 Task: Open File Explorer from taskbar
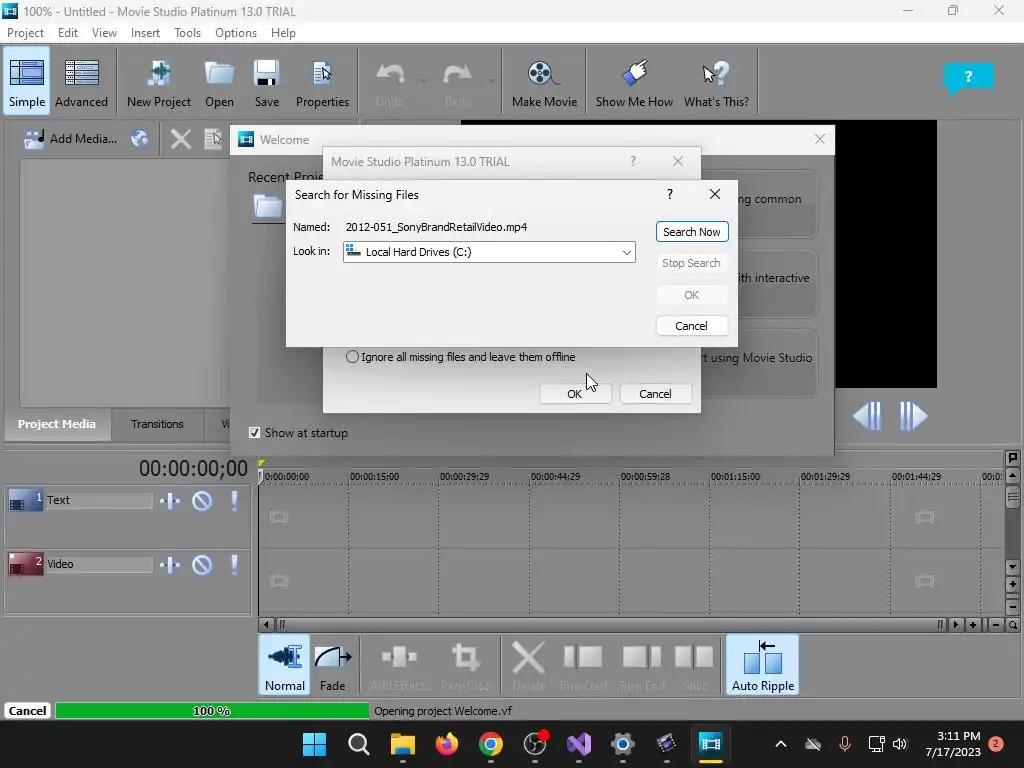point(402,744)
